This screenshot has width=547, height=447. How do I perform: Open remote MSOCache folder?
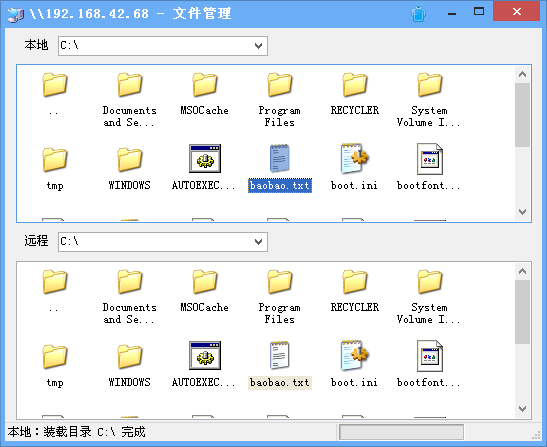205,282
